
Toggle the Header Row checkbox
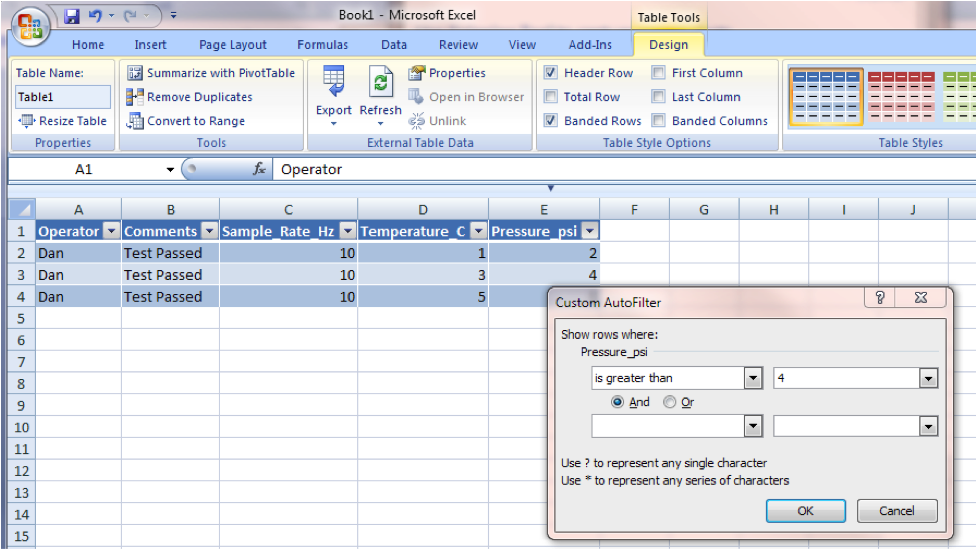(x=550, y=72)
